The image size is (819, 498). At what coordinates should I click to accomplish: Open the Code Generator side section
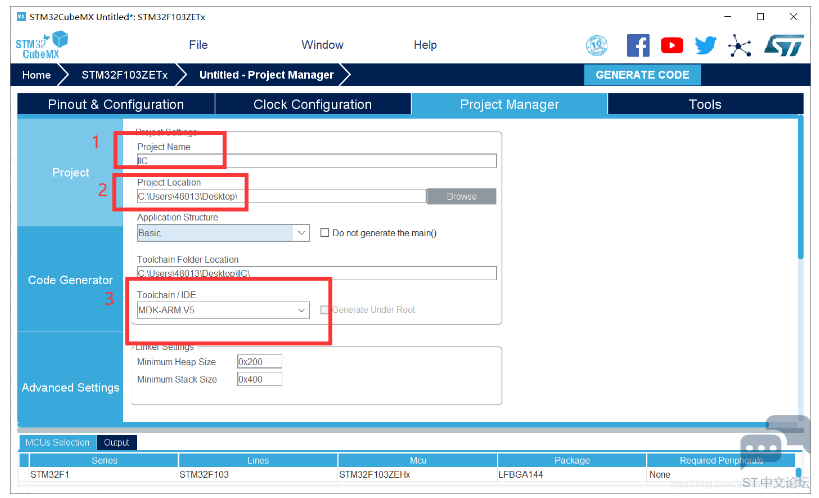(x=71, y=280)
